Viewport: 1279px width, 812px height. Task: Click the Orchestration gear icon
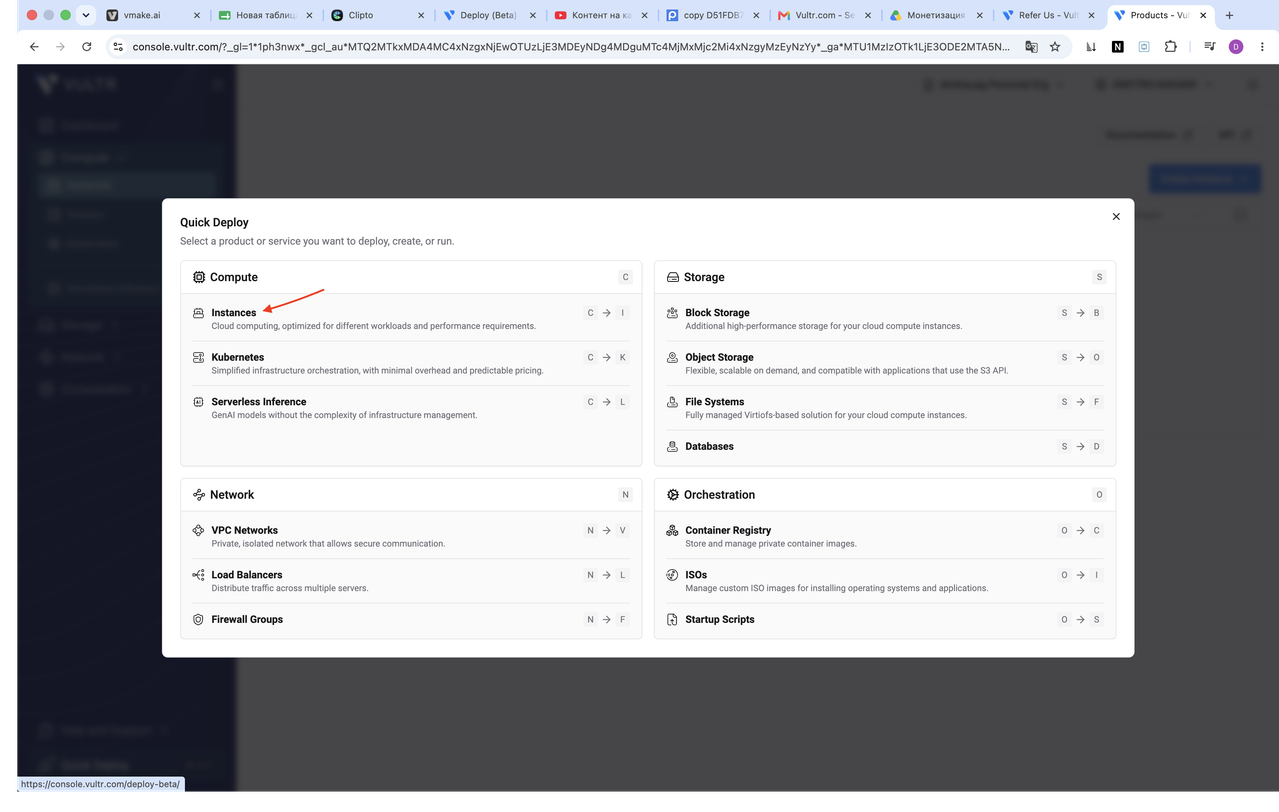click(673, 495)
